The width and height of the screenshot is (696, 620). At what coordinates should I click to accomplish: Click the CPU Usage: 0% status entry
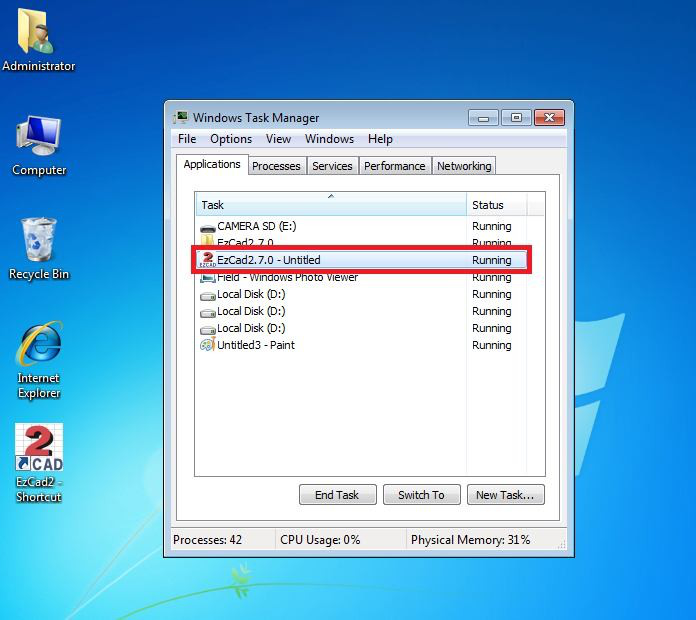point(320,540)
